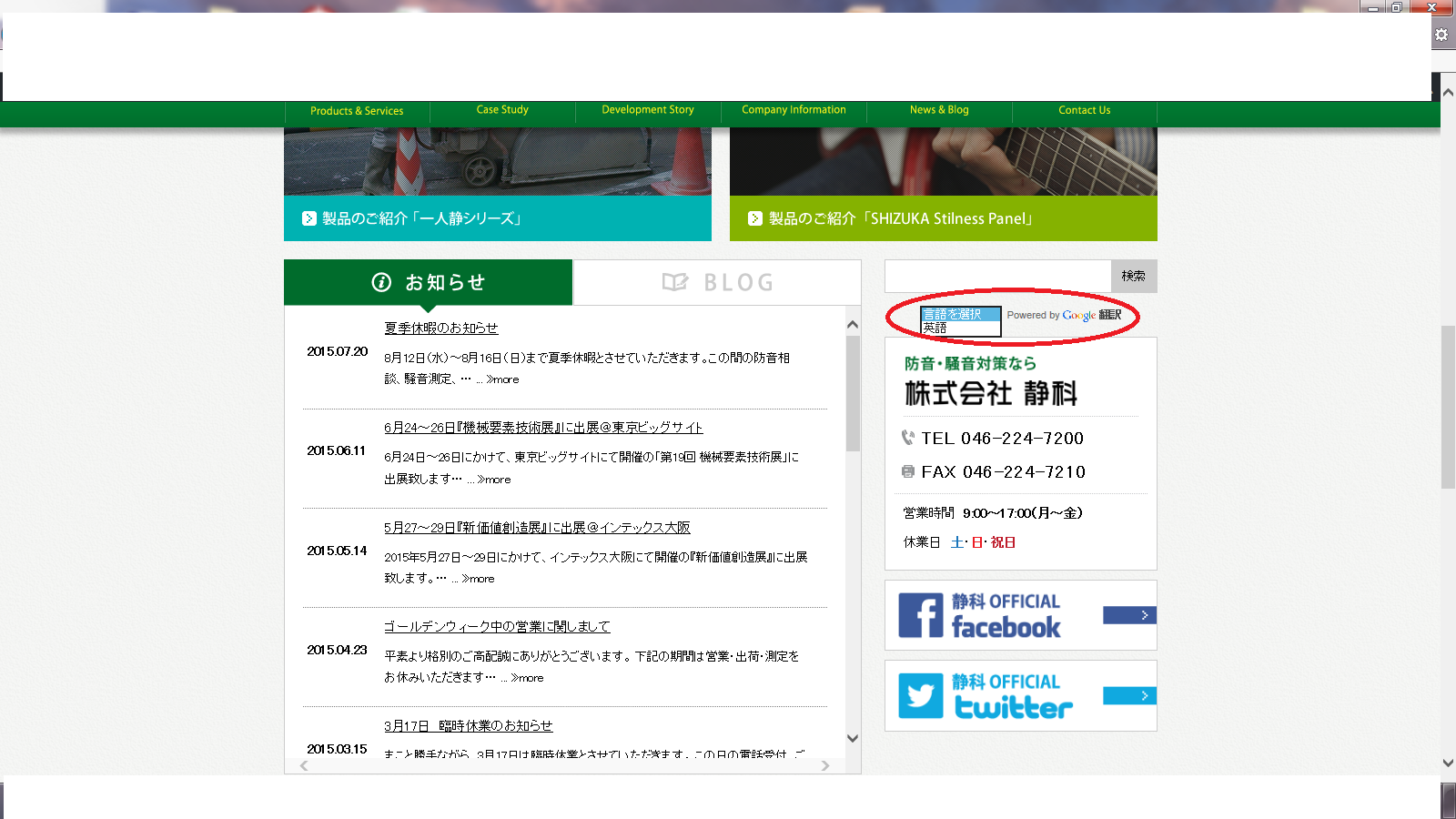
Task: Click the page vertical scrollbar thumb
Action: pos(1448,407)
